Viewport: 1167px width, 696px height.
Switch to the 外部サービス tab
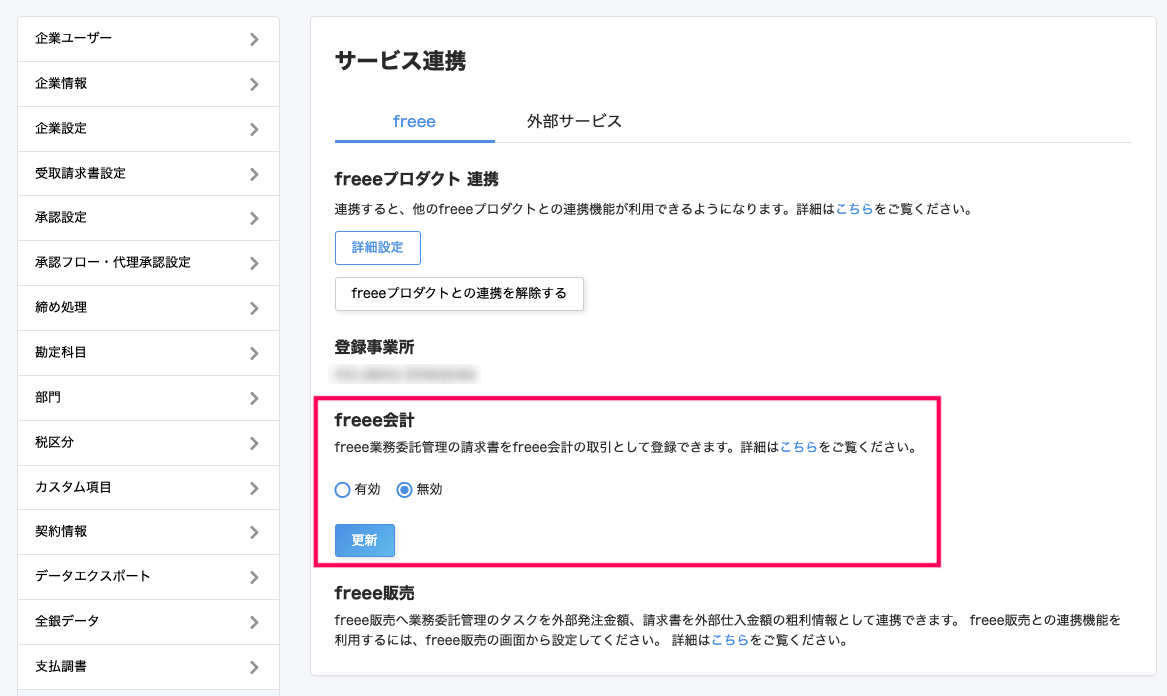point(574,121)
